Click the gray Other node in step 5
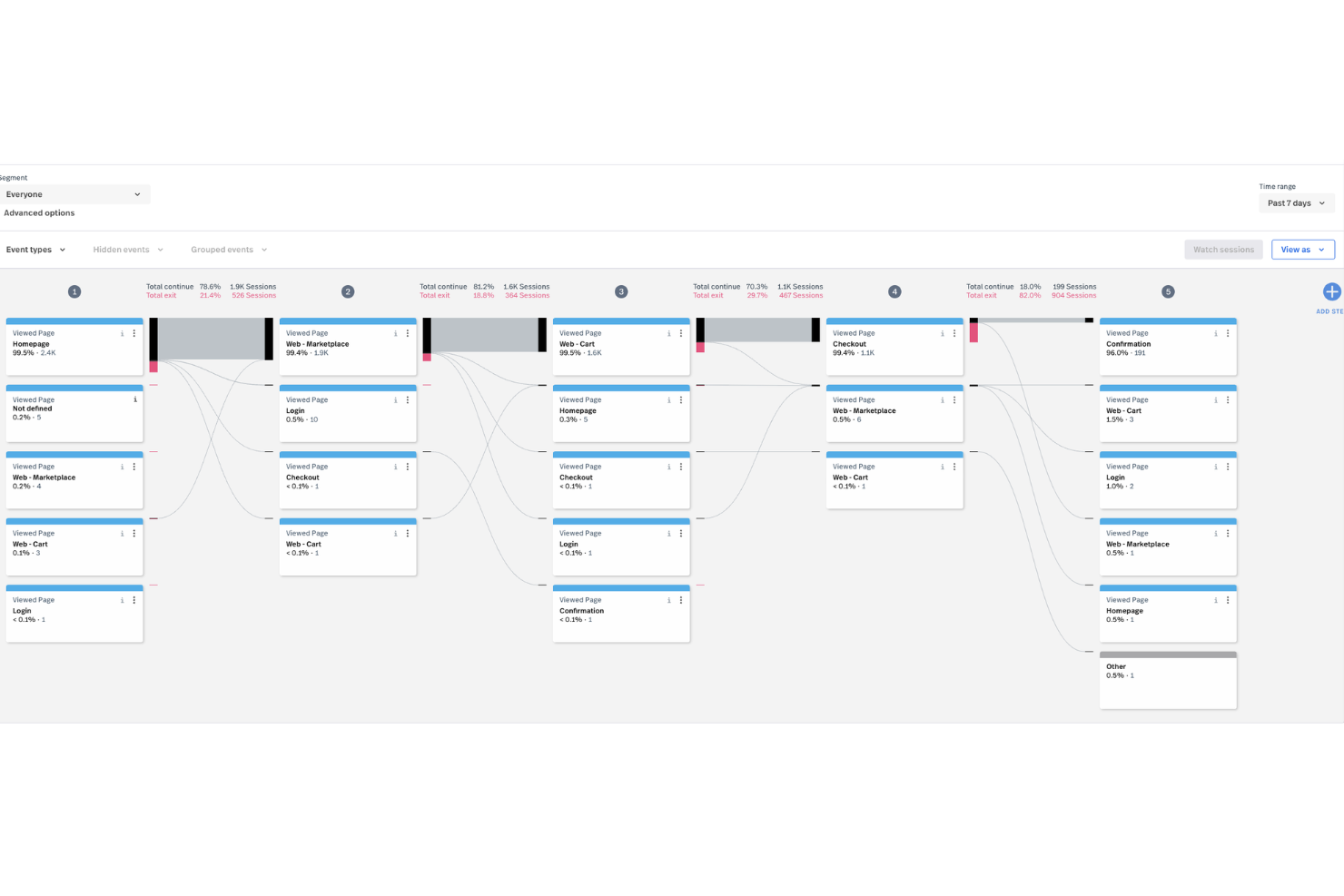 coord(1168,679)
